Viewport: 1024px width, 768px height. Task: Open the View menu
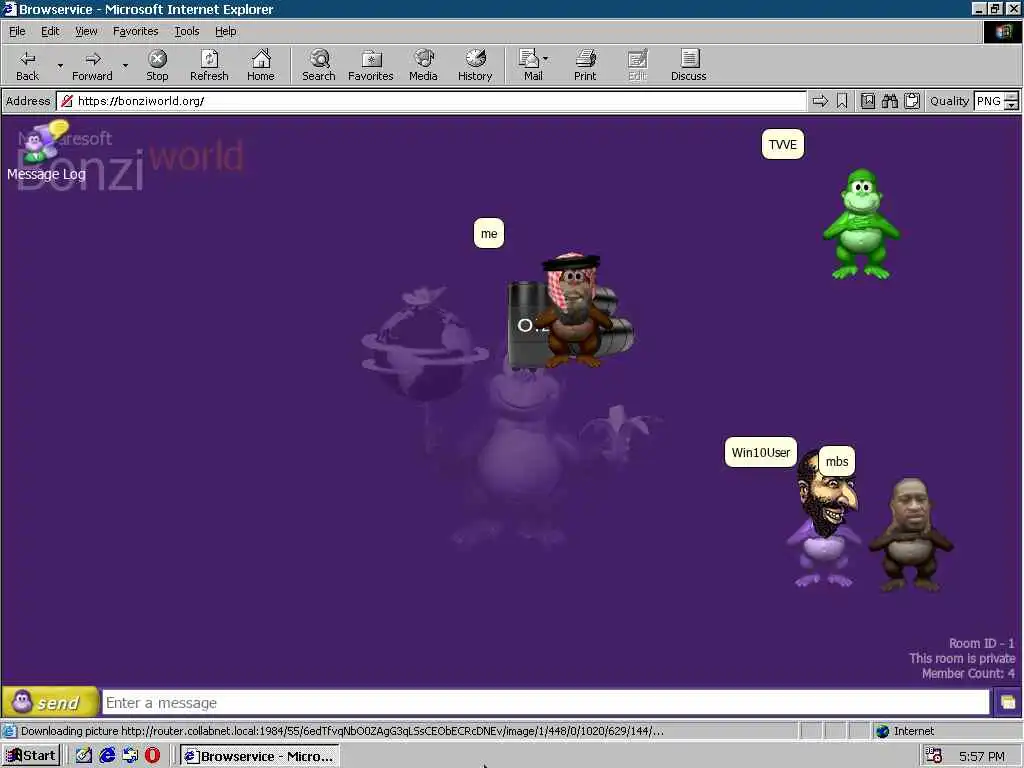pyautogui.click(x=86, y=31)
